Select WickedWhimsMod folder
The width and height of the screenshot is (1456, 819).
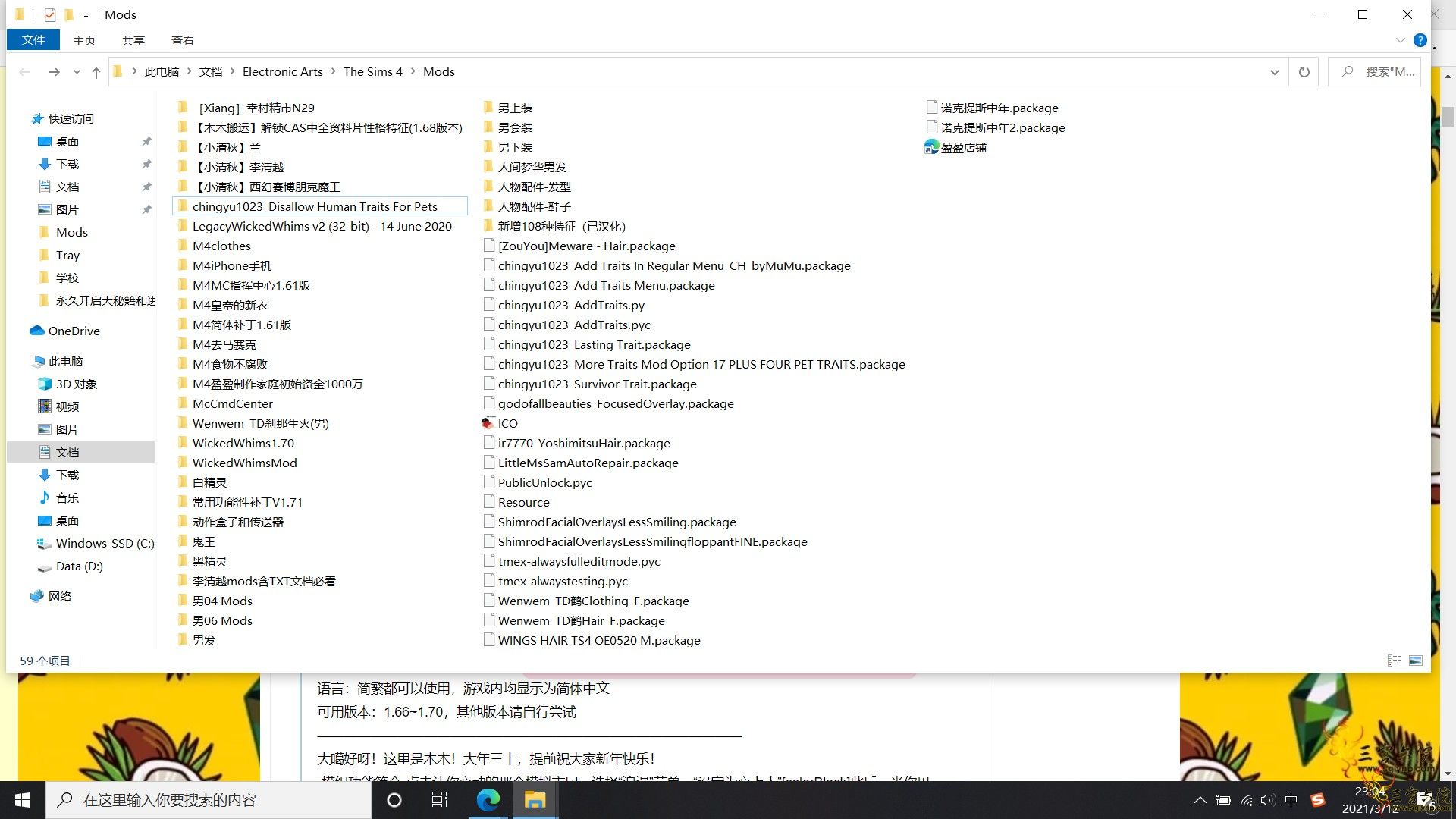(x=244, y=463)
